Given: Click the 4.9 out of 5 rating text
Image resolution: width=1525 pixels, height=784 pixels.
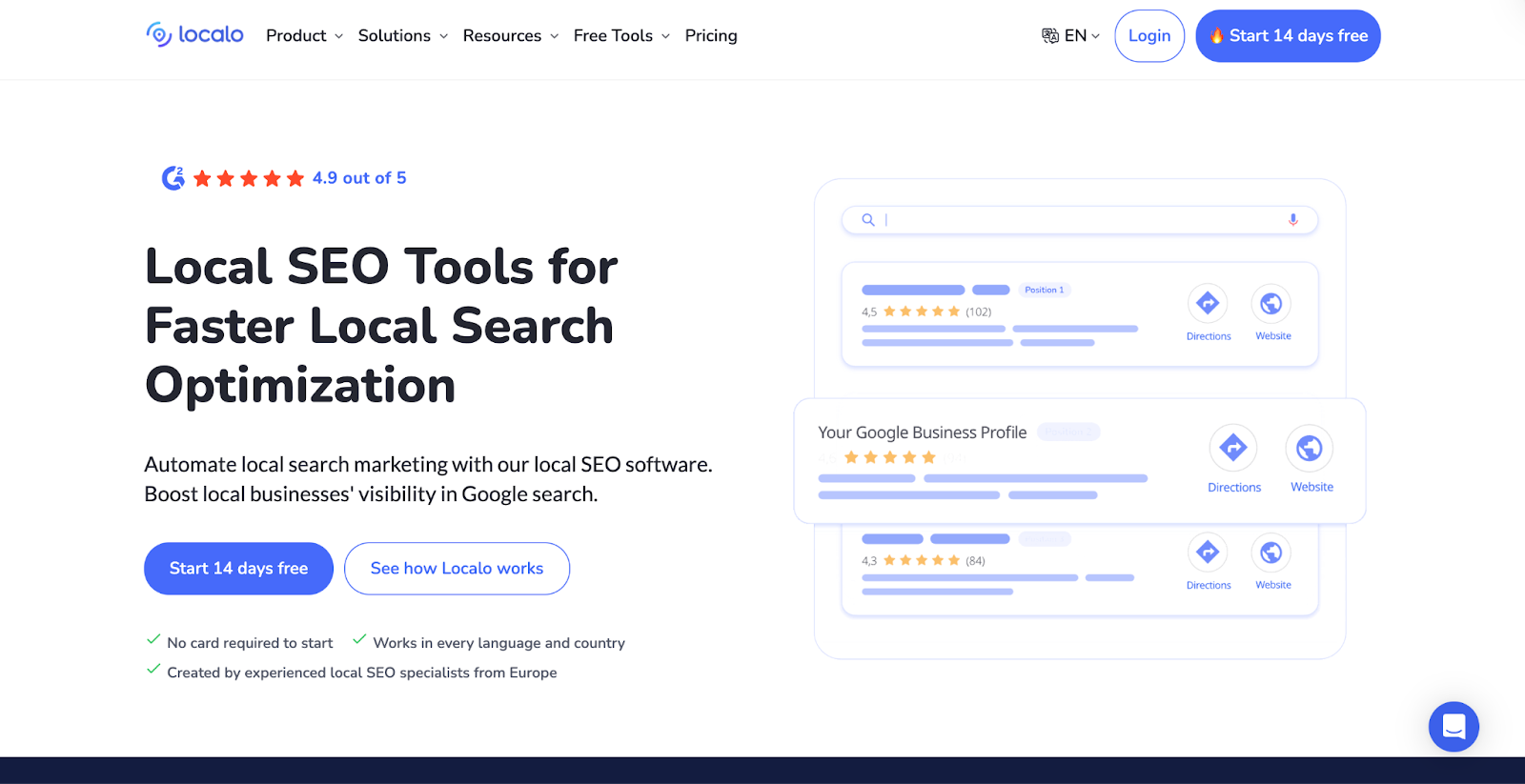Looking at the screenshot, I should tap(359, 178).
